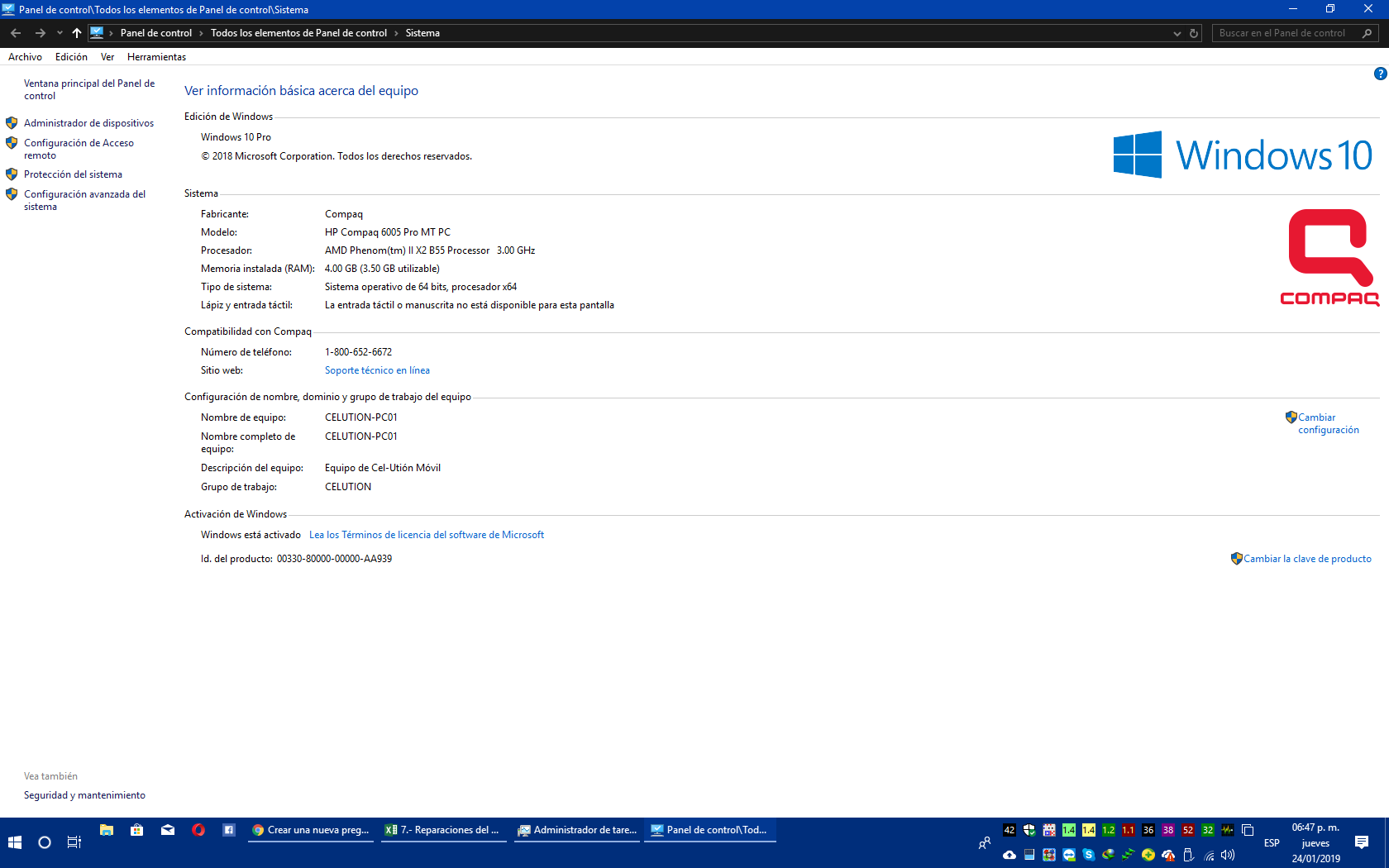Switch to Administrador de tareas window
The width and height of the screenshot is (1389, 868).
click(x=577, y=830)
